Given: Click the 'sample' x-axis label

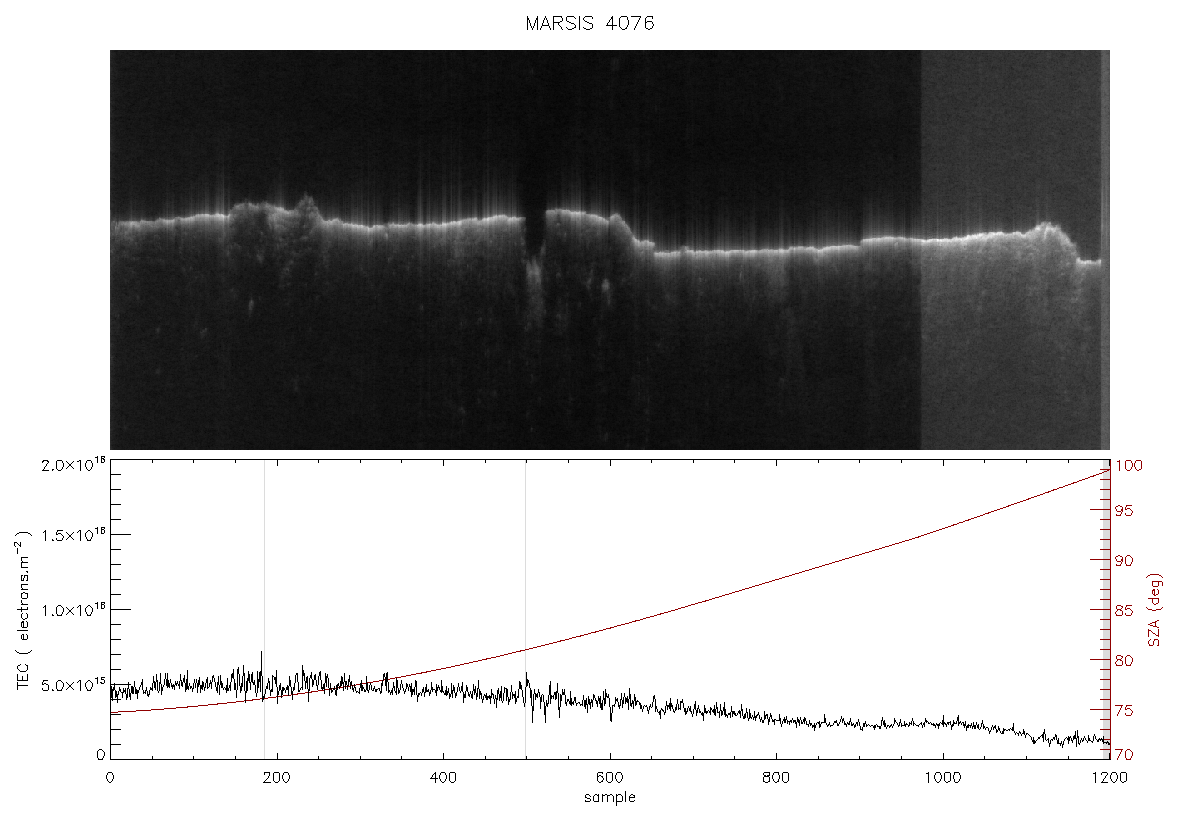Looking at the screenshot, I should [610, 798].
